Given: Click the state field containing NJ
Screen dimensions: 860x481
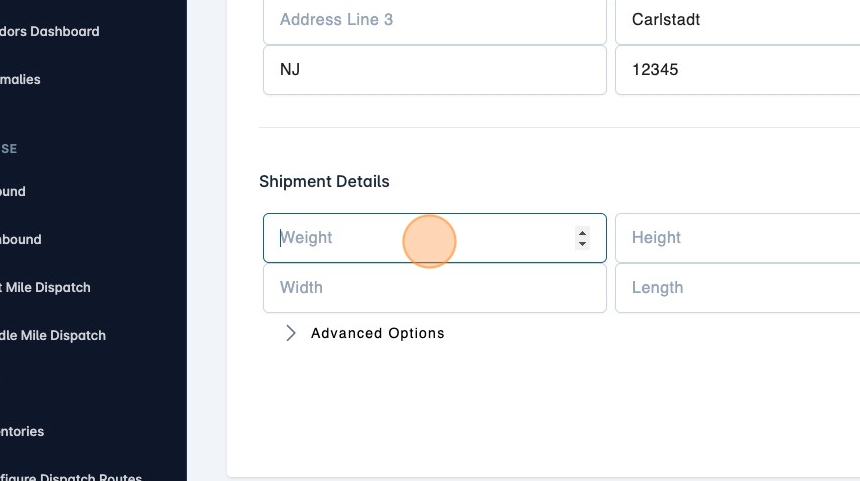Looking at the screenshot, I should [x=434, y=70].
